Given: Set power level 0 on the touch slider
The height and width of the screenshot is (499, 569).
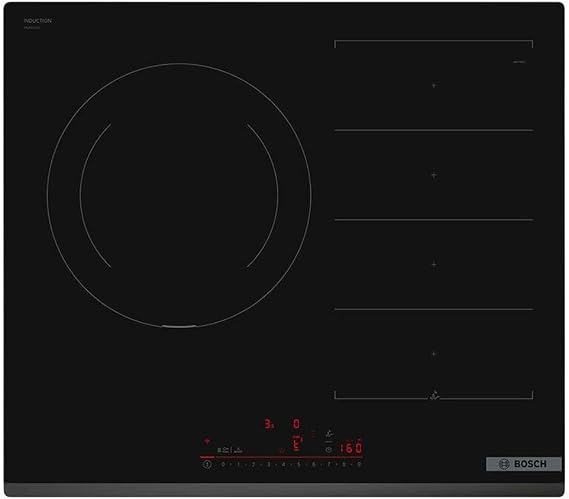Looking at the screenshot, I should (x=223, y=464).
